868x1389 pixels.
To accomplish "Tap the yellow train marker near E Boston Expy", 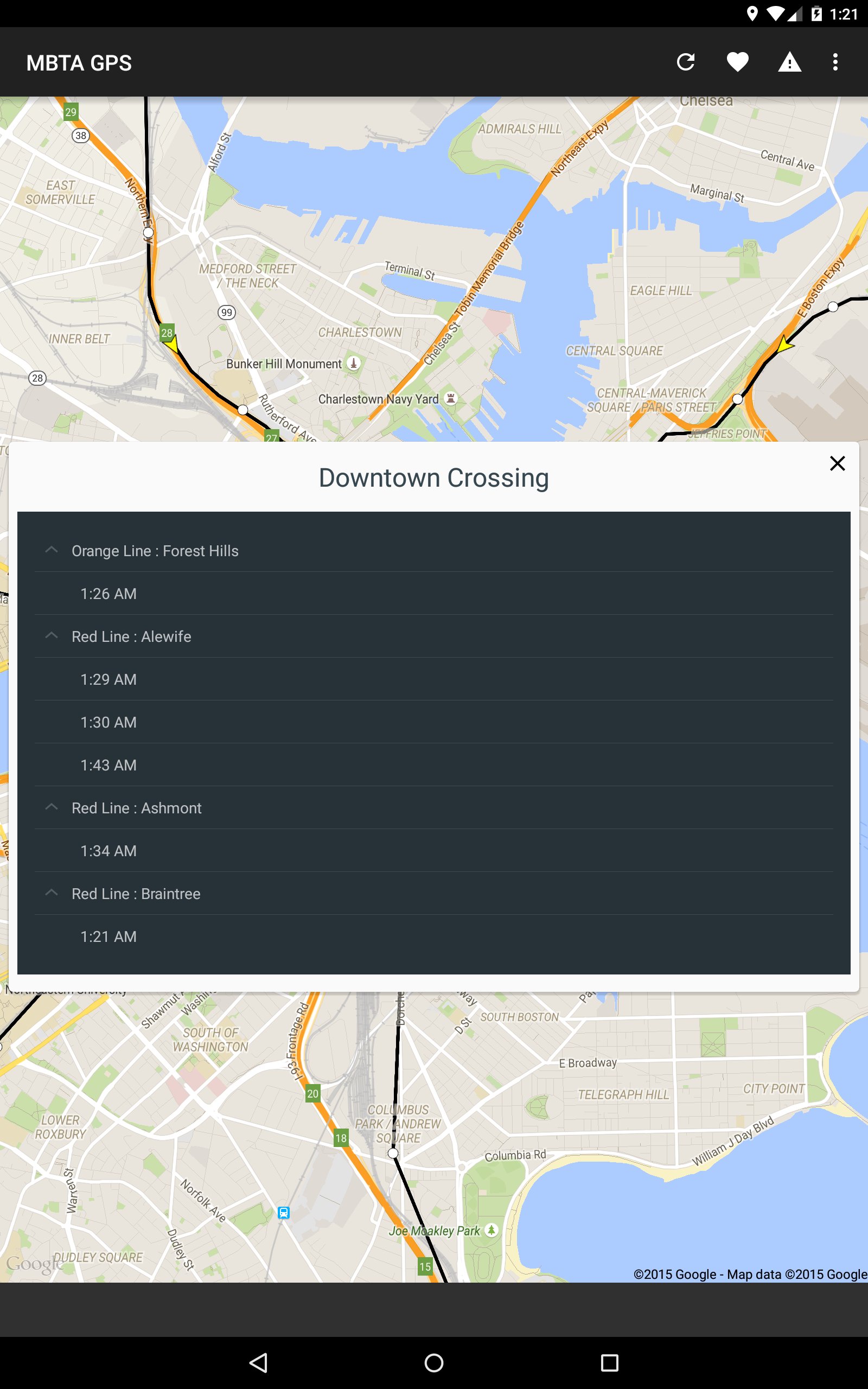I will (x=785, y=345).
